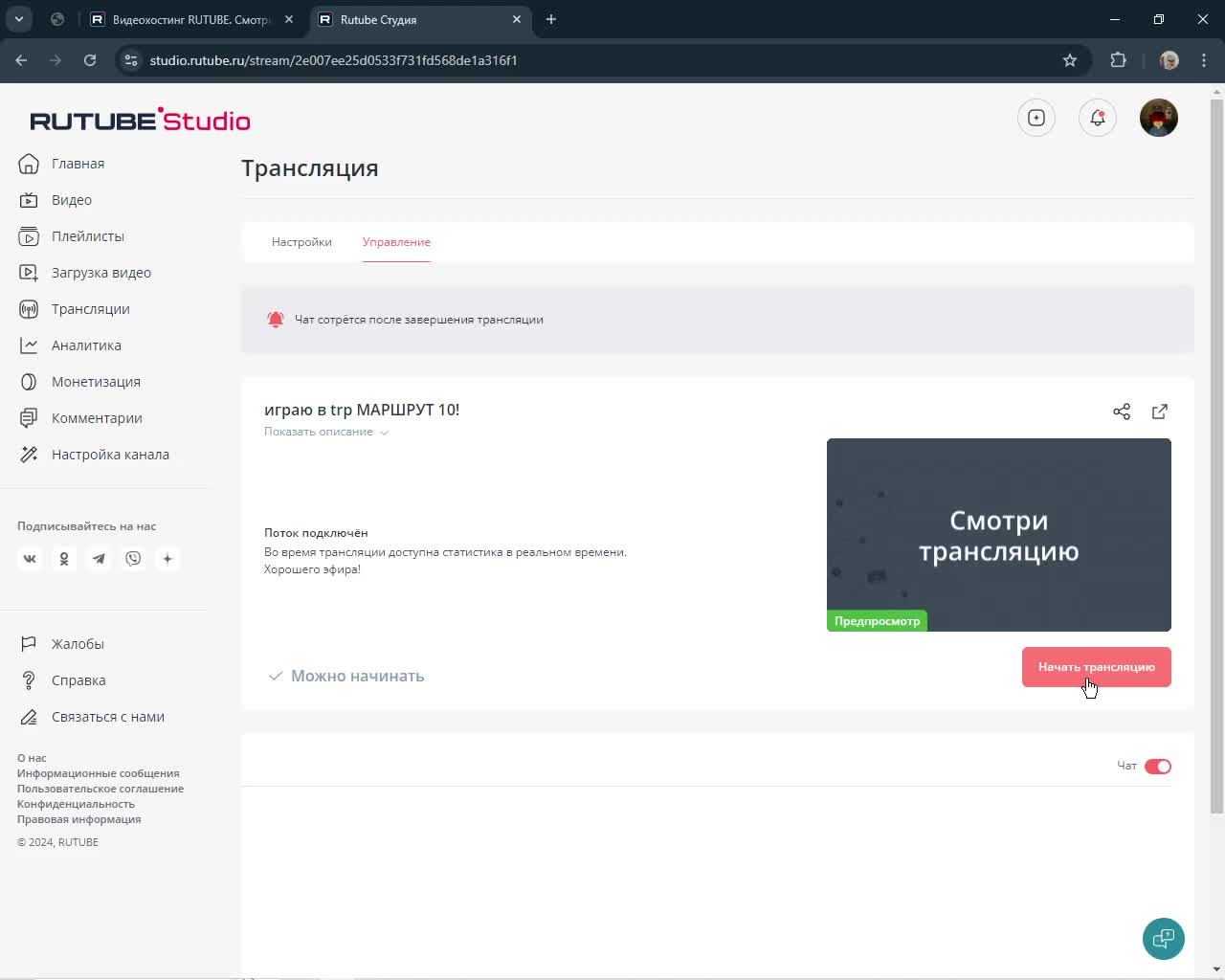
Task: Click the site info icon in address bar
Action: click(131, 60)
